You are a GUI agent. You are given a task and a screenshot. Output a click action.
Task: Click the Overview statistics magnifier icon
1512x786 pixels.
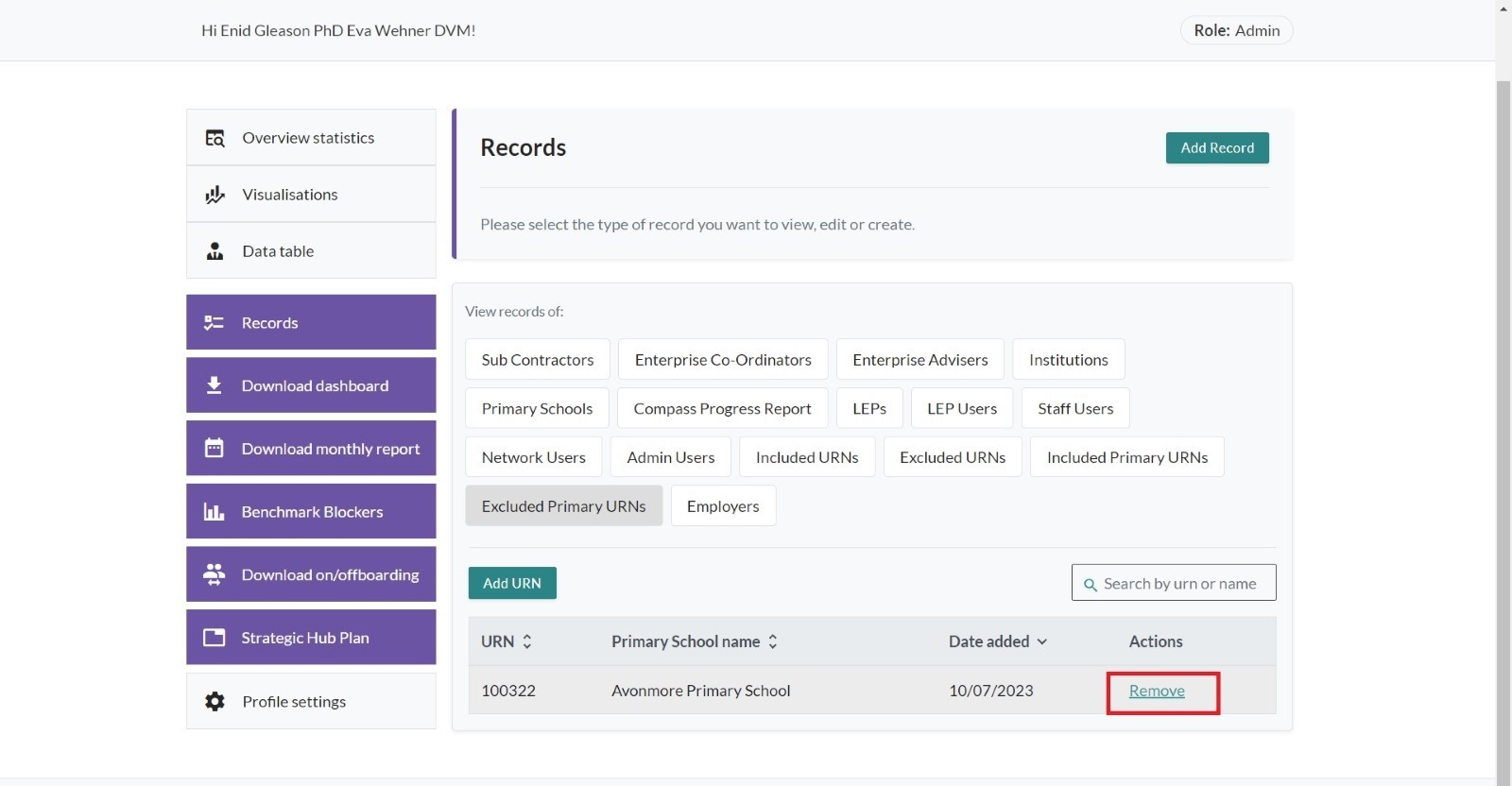(x=215, y=138)
